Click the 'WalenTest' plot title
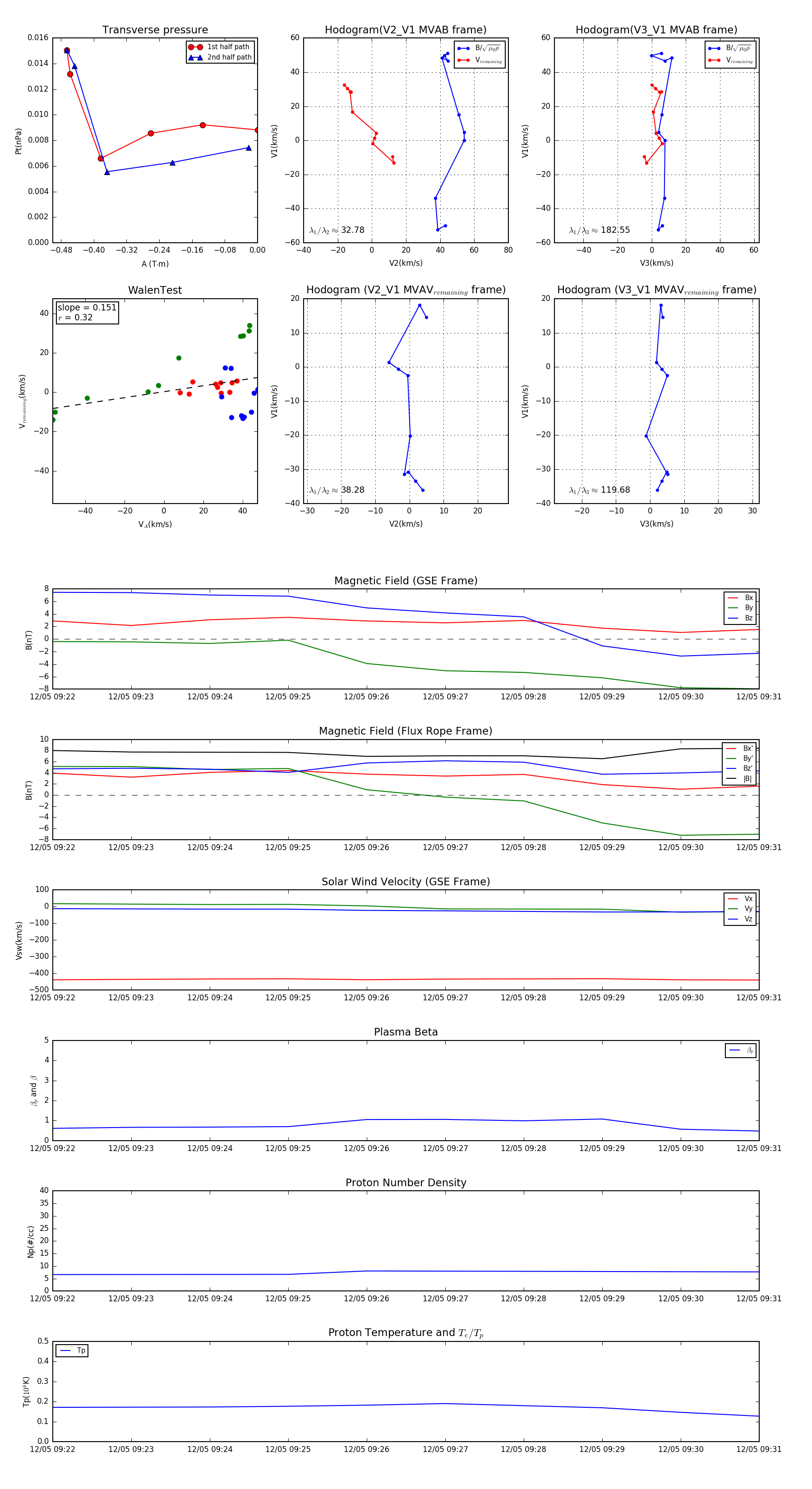The height and width of the screenshot is (1489, 812). pyautogui.click(x=155, y=290)
